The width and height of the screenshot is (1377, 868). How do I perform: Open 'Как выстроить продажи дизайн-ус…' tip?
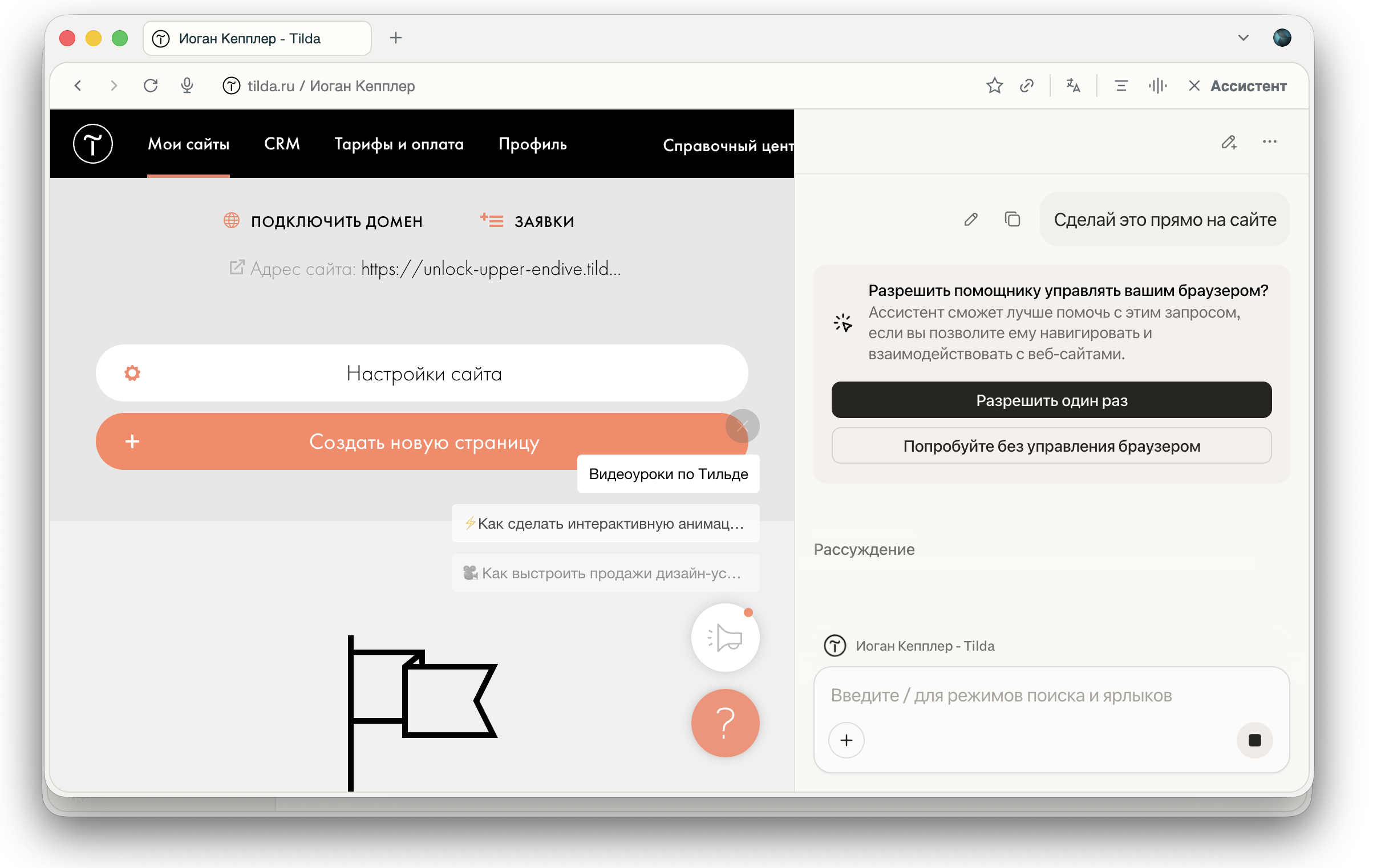(x=606, y=573)
